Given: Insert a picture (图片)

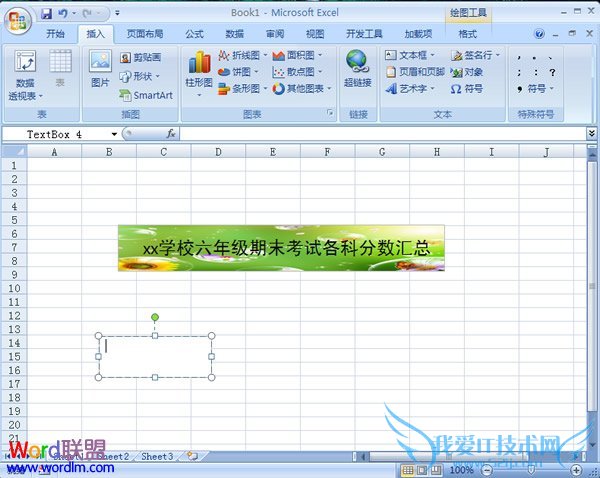Looking at the screenshot, I should (x=100, y=69).
